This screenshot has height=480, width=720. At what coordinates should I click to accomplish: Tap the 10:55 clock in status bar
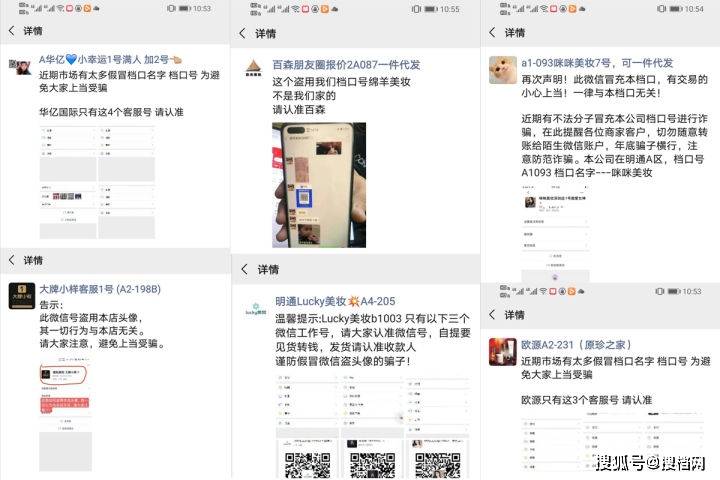click(x=450, y=9)
